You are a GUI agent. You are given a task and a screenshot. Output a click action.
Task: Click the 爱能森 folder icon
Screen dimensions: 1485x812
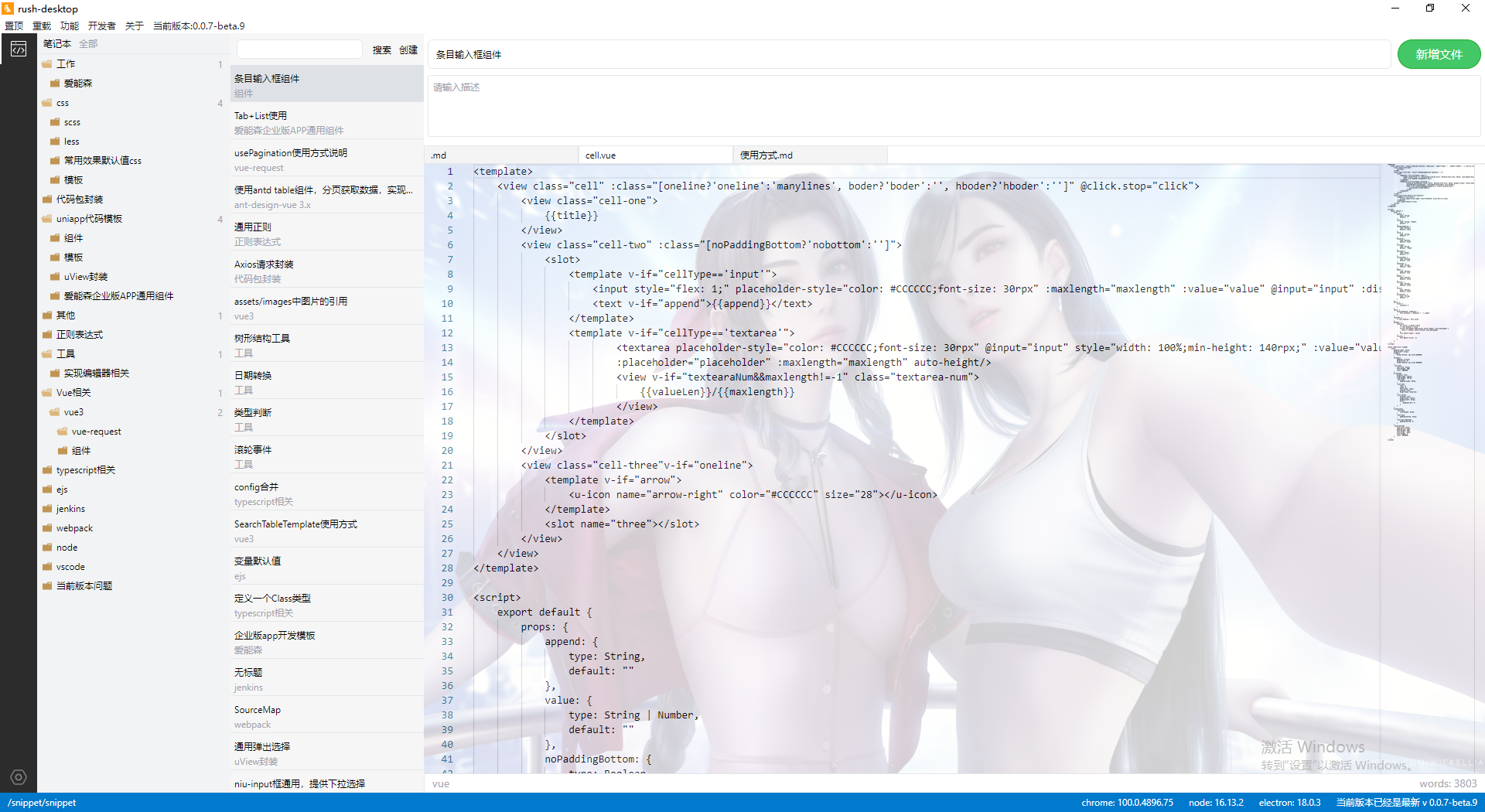click(x=55, y=84)
